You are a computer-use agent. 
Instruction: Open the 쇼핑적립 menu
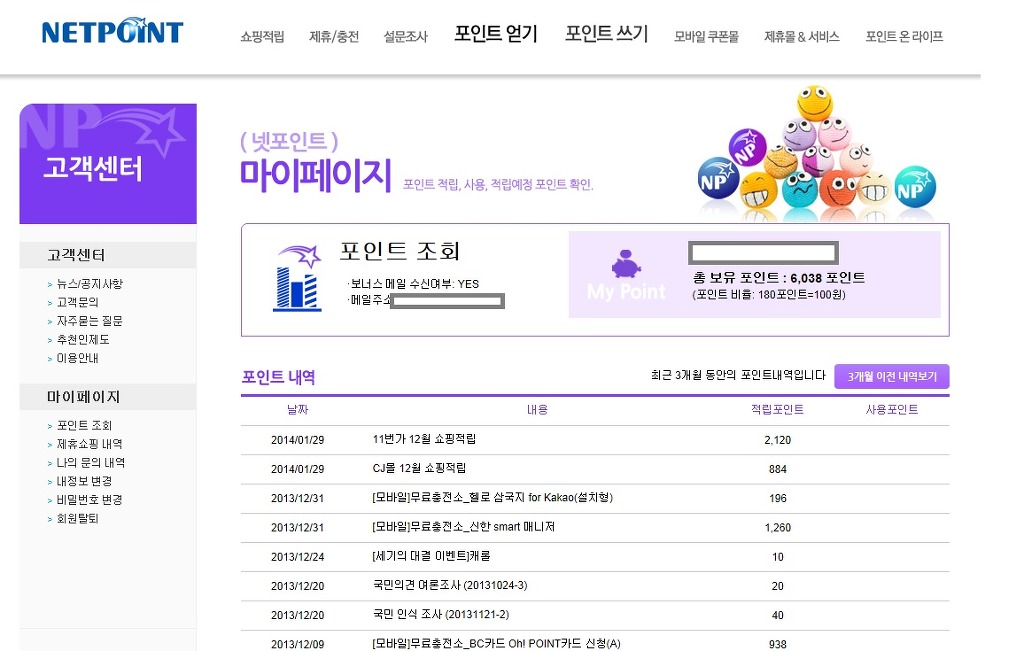[262, 37]
